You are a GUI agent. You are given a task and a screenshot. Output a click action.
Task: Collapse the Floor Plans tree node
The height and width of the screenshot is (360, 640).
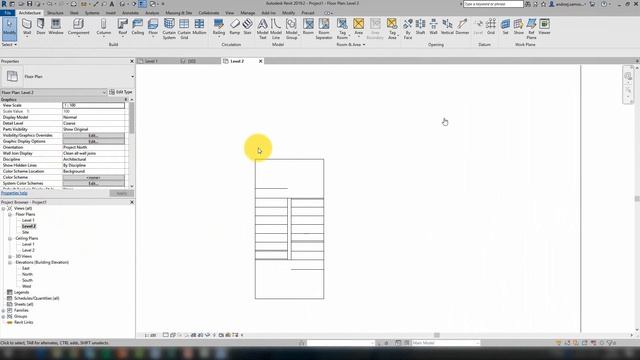pos(10,214)
